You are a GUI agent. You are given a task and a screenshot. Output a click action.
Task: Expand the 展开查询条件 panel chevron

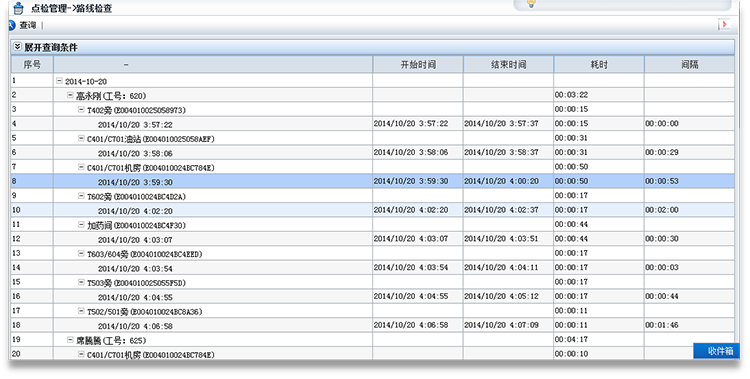coord(18,46)
